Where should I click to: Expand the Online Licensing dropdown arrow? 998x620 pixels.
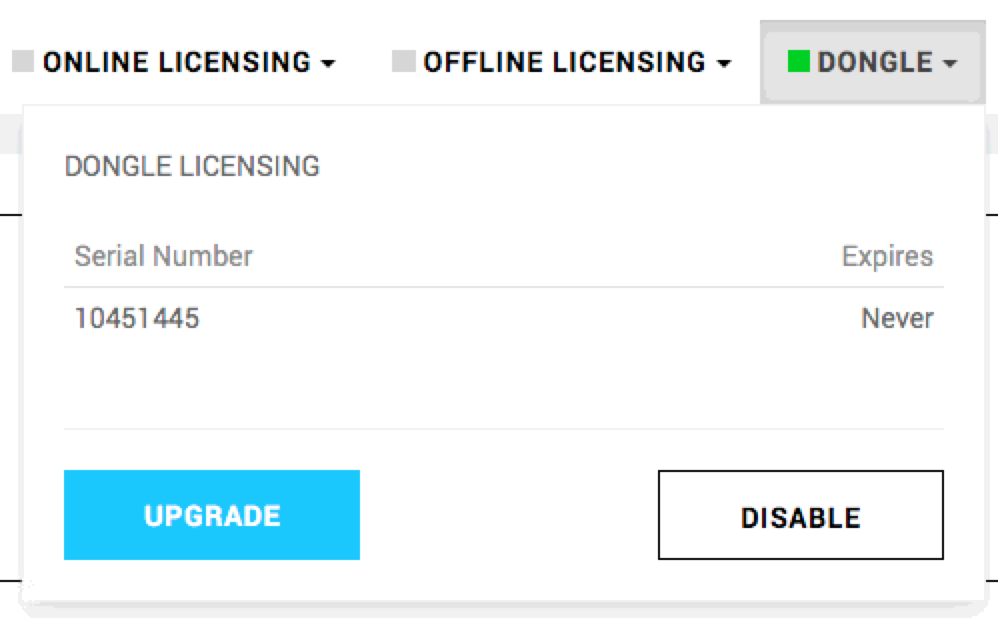click(328, 63)
